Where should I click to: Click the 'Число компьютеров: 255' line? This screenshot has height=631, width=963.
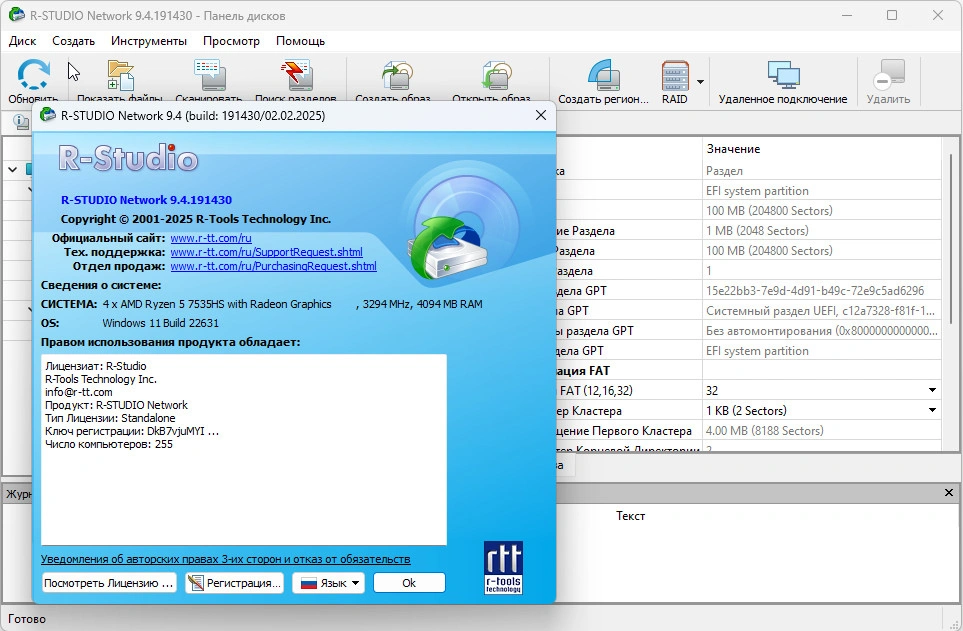[109, 444]
